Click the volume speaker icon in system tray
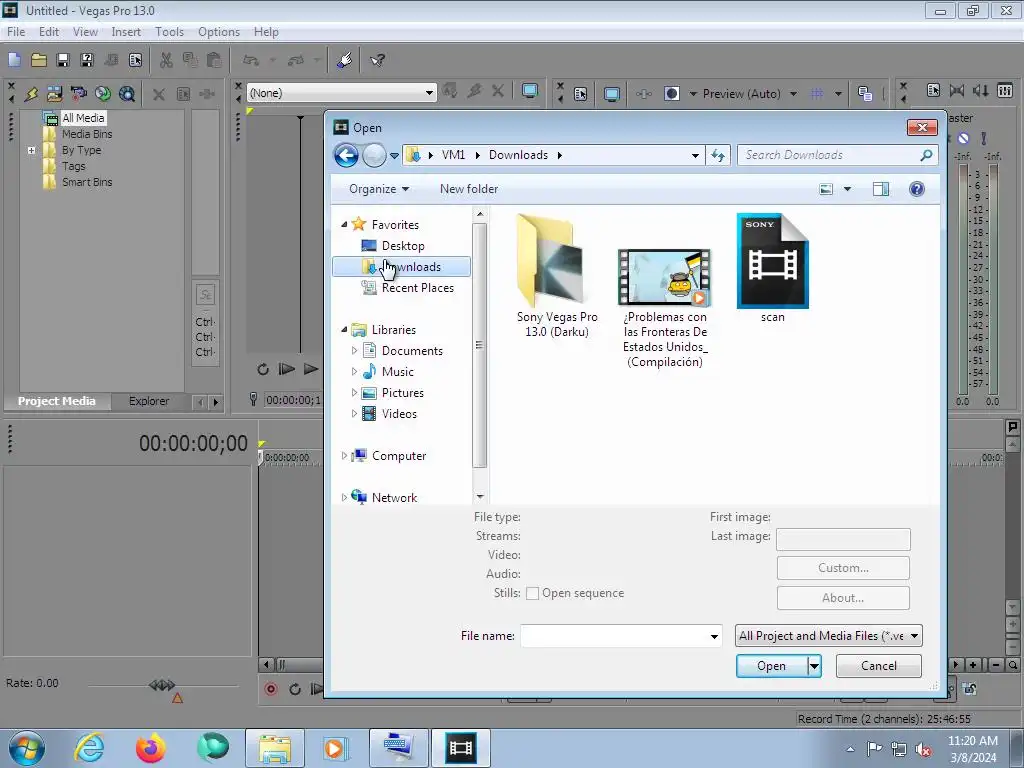The height and width of the screenshot is (768, 1024). (x=923, y=749)
